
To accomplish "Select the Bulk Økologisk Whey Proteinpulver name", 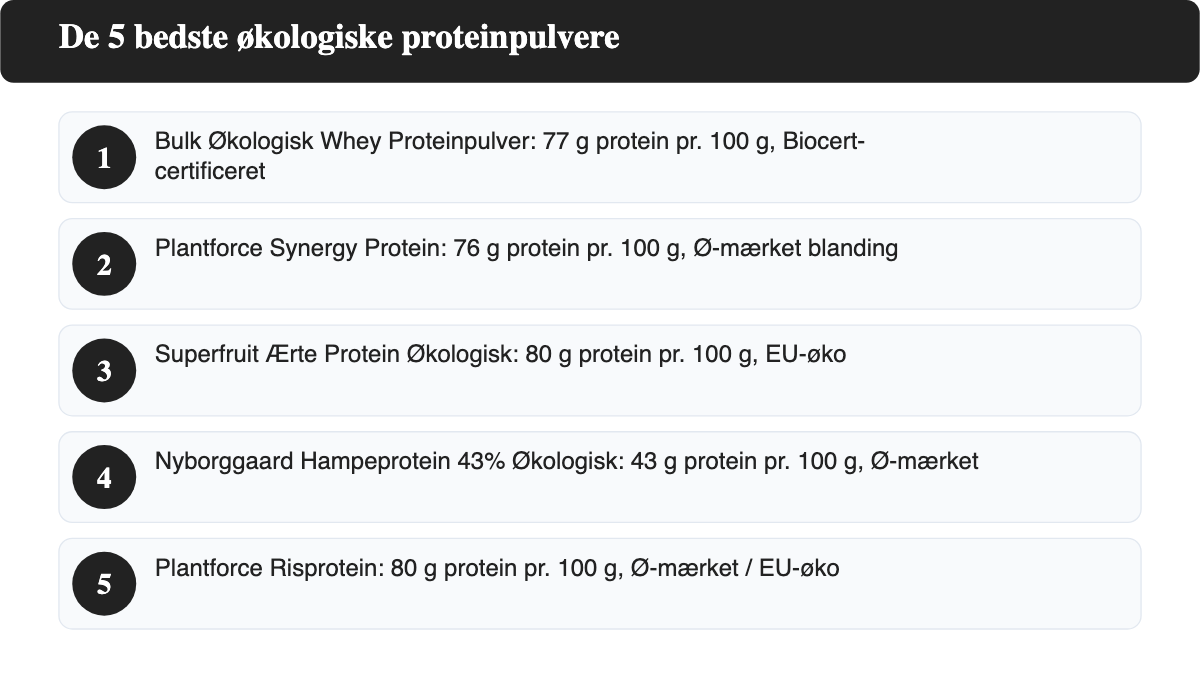I will point(345,142).
